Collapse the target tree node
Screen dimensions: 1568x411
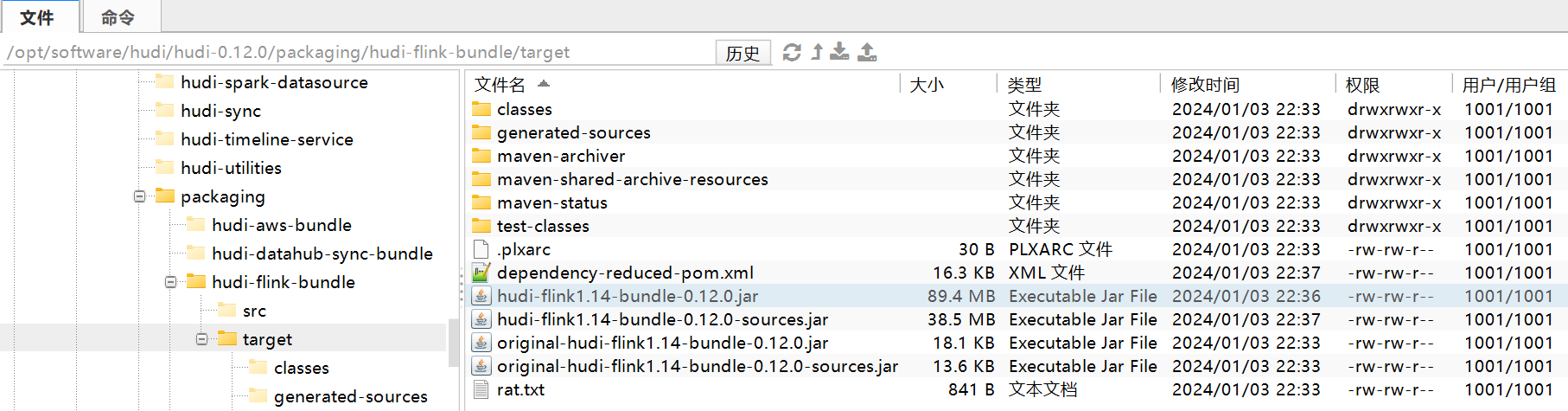click(x=201, y=339)
